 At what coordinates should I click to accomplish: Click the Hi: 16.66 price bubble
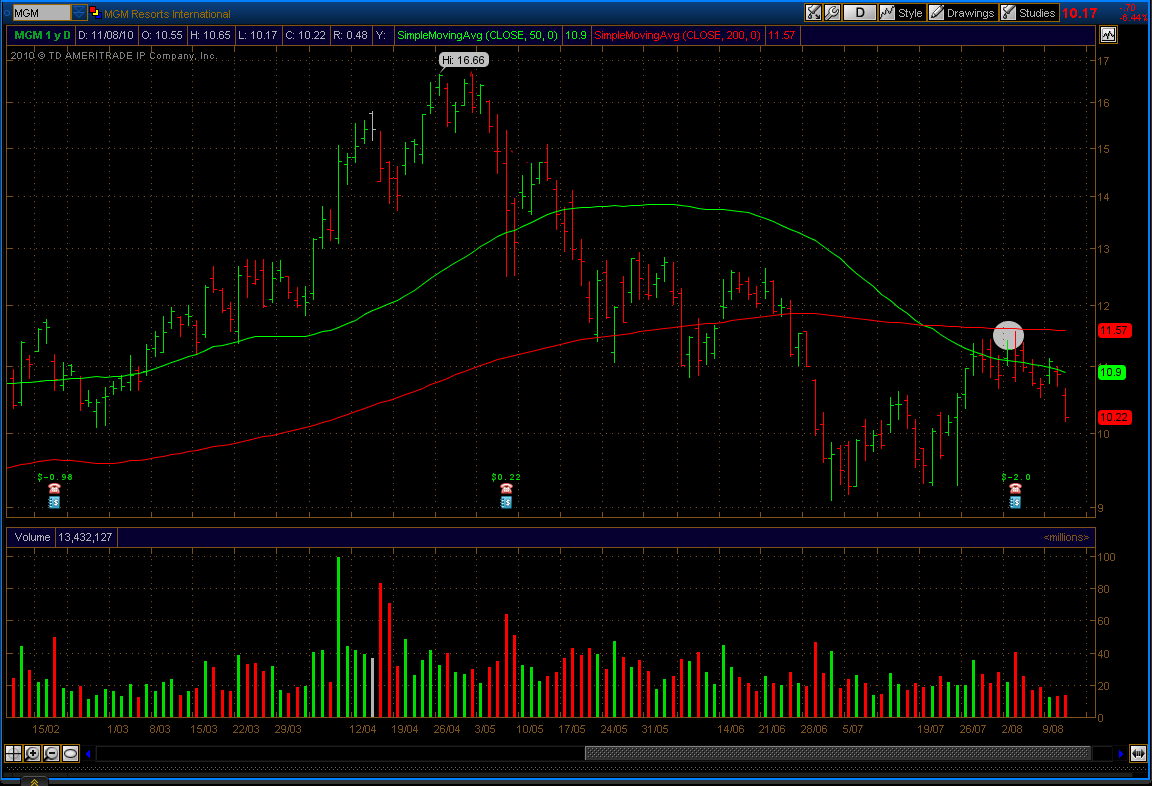click(464, 60)
